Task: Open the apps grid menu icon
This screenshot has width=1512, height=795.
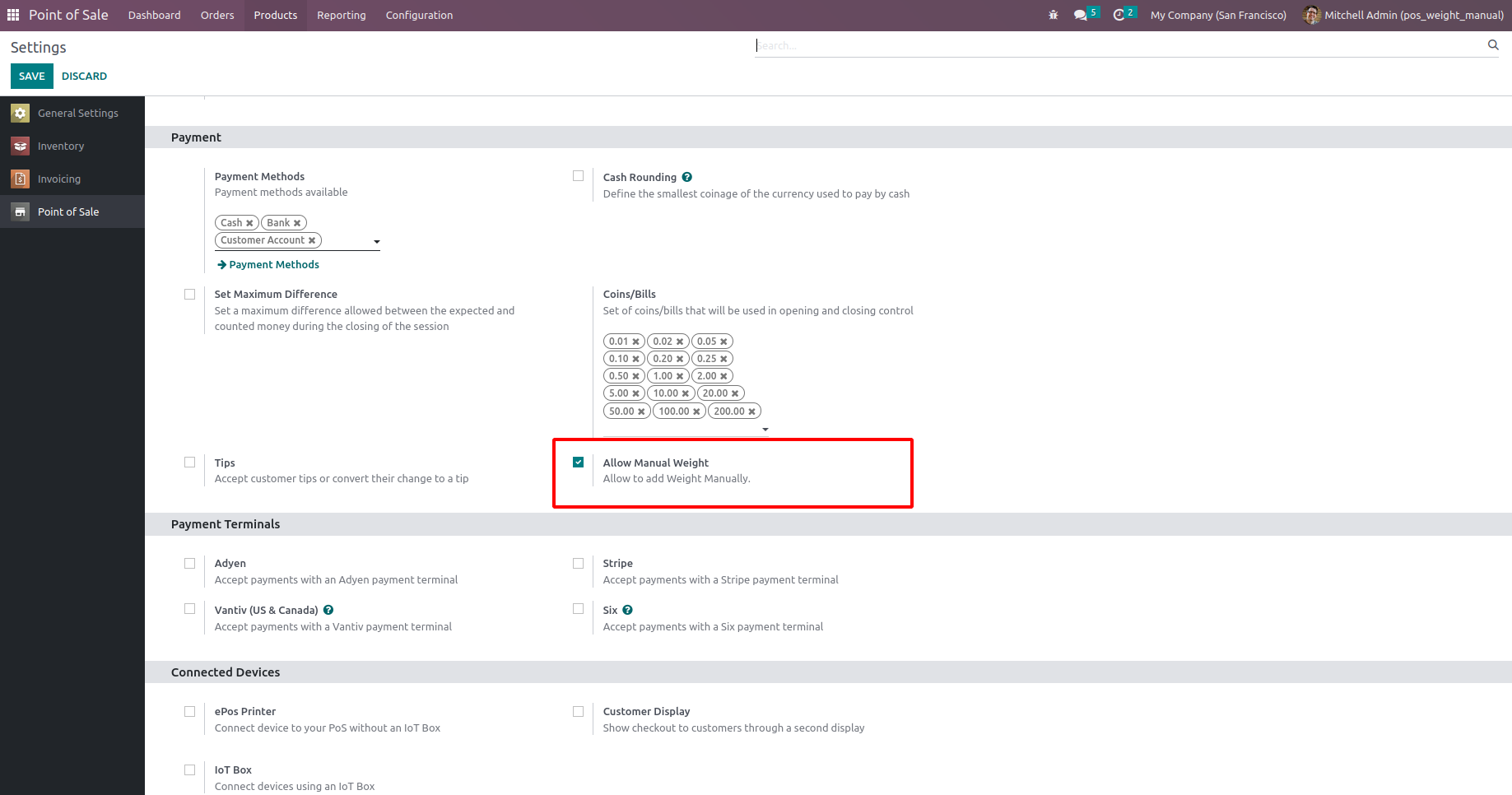Action: click(13, 15)
